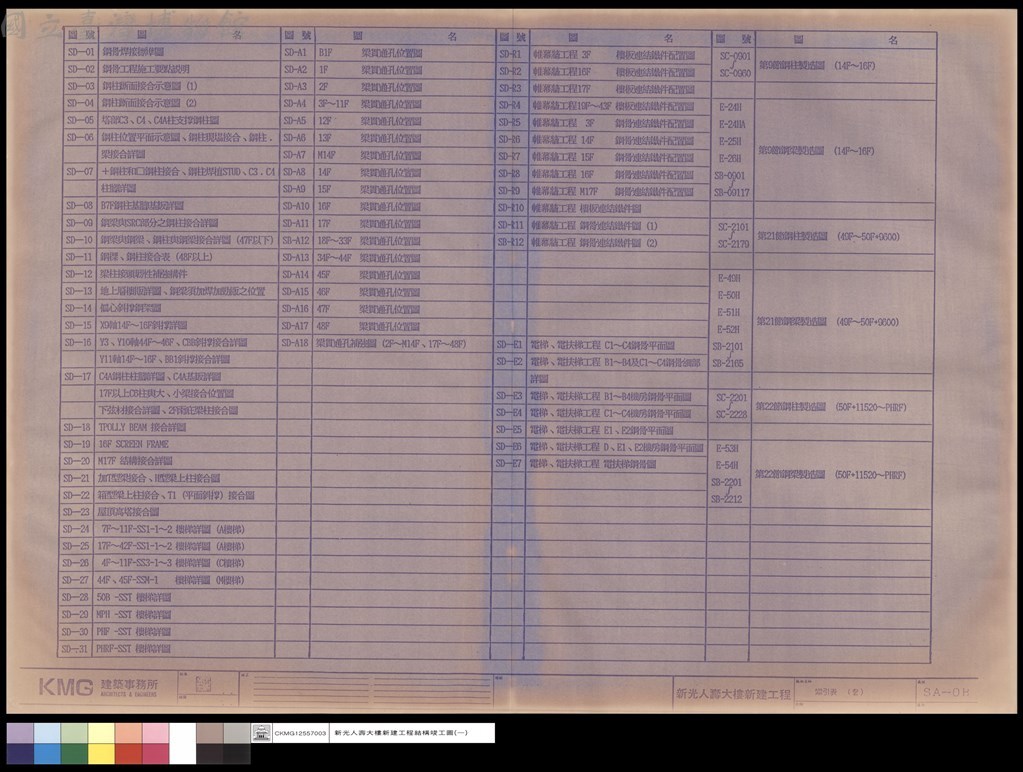This screenshot has height=772, width=1023.
Task: Select the SD-A7 drawing number cell
Action: [x=295, y=155]
